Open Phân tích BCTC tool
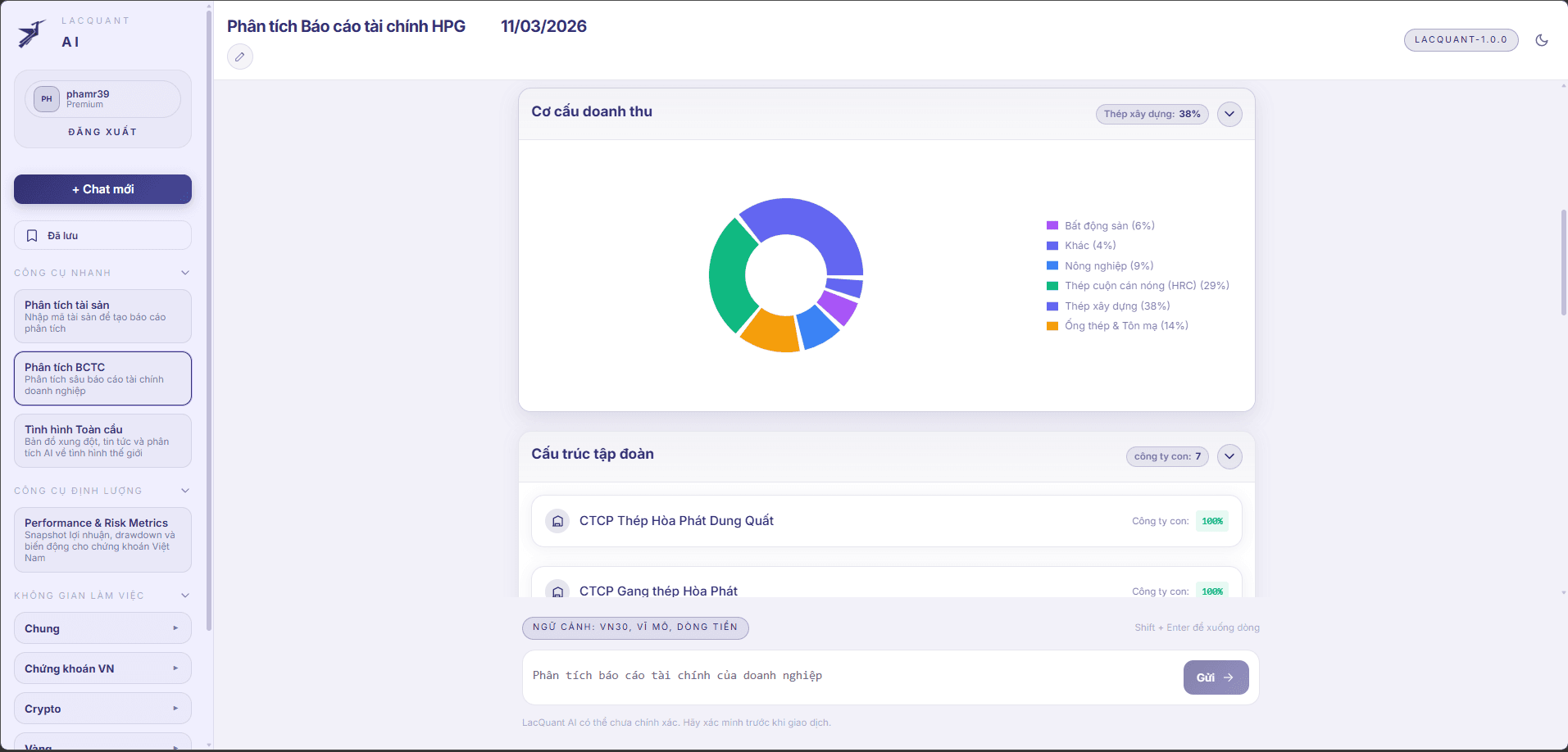1568x752 pixels. point(102,378)
